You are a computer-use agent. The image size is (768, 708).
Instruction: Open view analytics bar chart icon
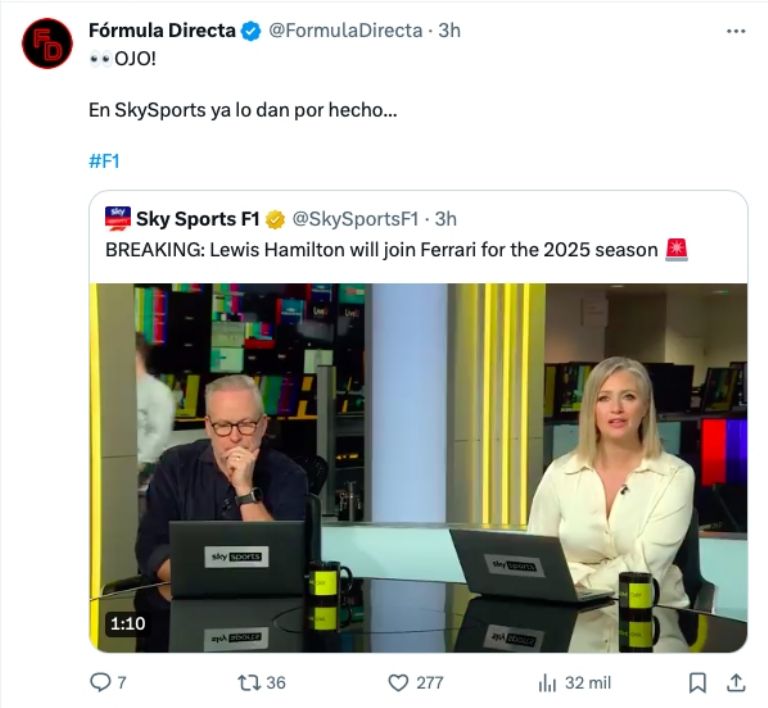click(547, 682)
